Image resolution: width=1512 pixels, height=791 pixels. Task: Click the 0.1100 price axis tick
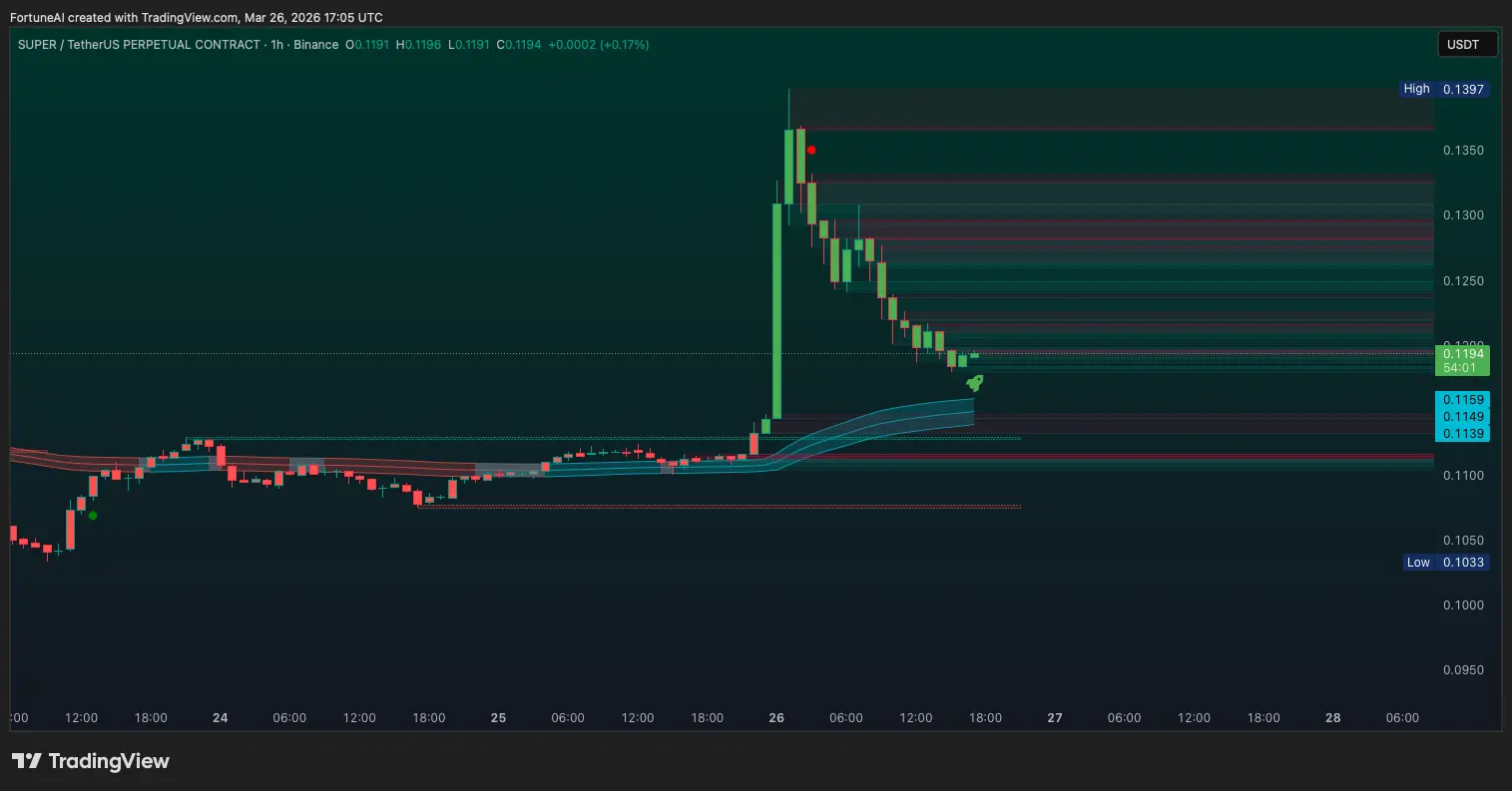click(1464, 475)
